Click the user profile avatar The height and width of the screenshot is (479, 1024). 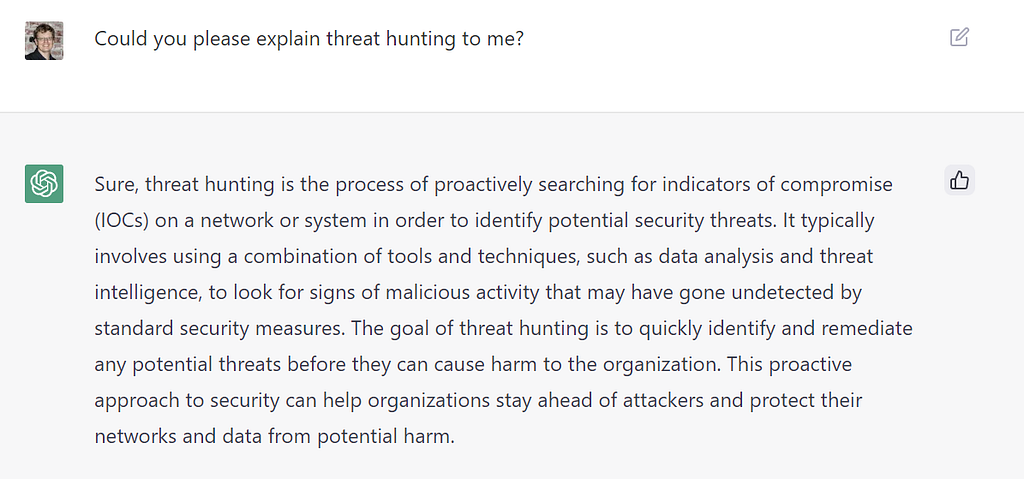44,40
